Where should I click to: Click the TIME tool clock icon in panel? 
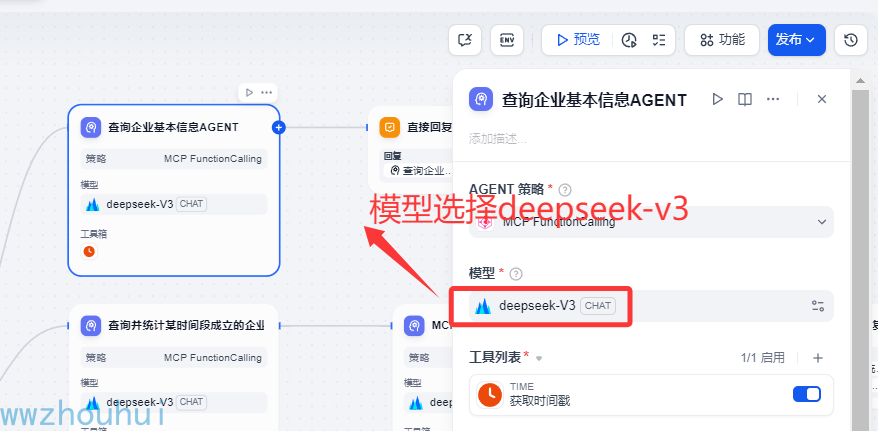(490, 395)
